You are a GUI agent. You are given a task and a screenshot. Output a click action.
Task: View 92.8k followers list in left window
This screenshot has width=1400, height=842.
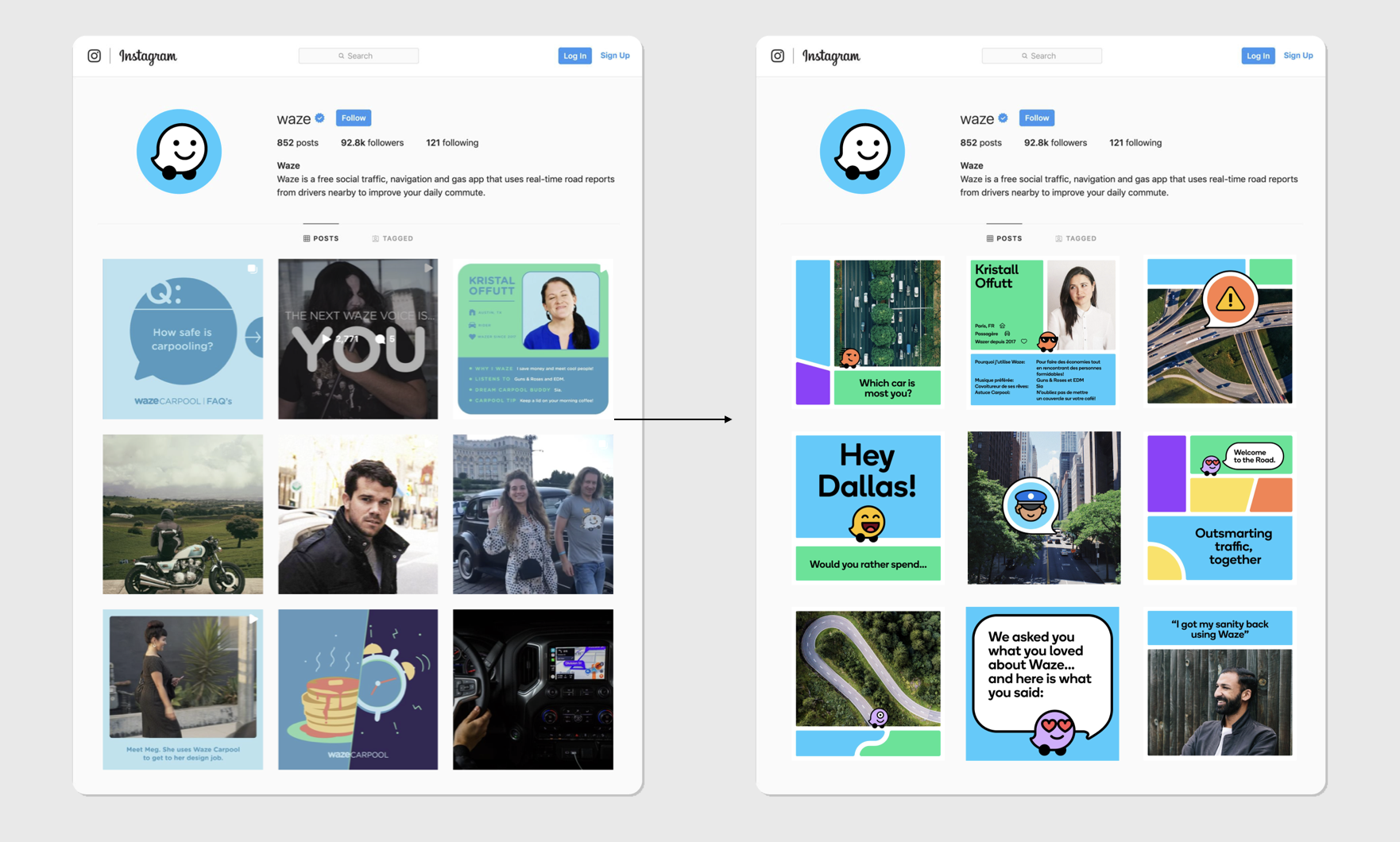click(x=372, y=143)
